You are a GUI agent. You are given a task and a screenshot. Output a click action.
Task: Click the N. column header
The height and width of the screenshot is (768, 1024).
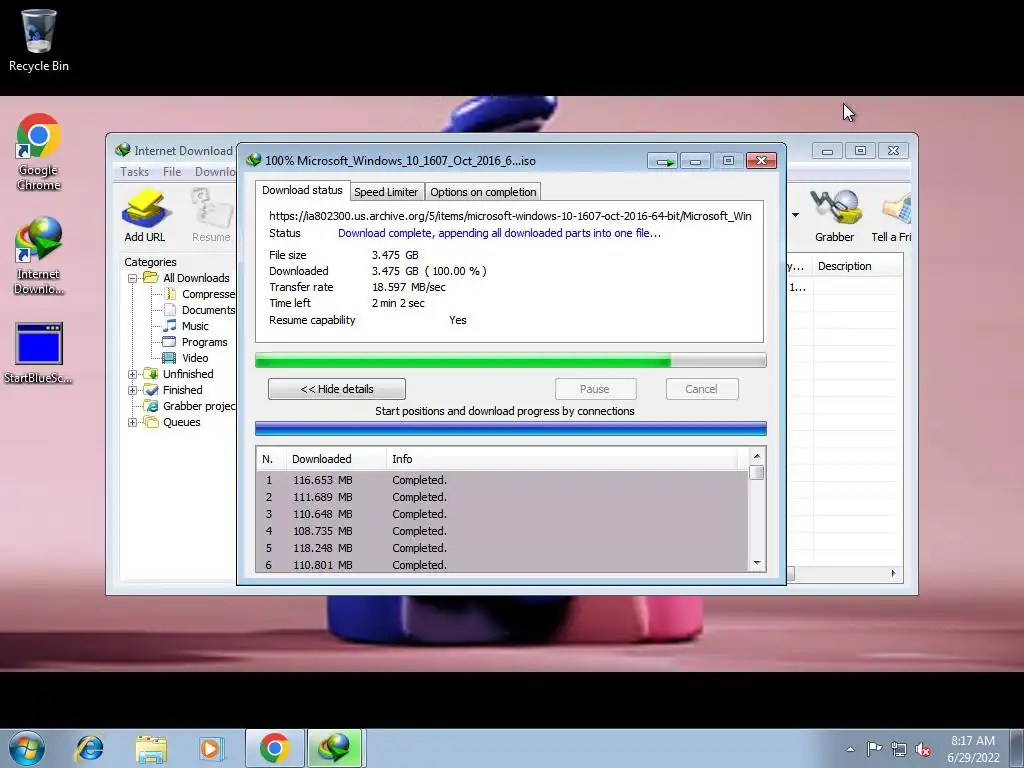[x=271, y=459]
